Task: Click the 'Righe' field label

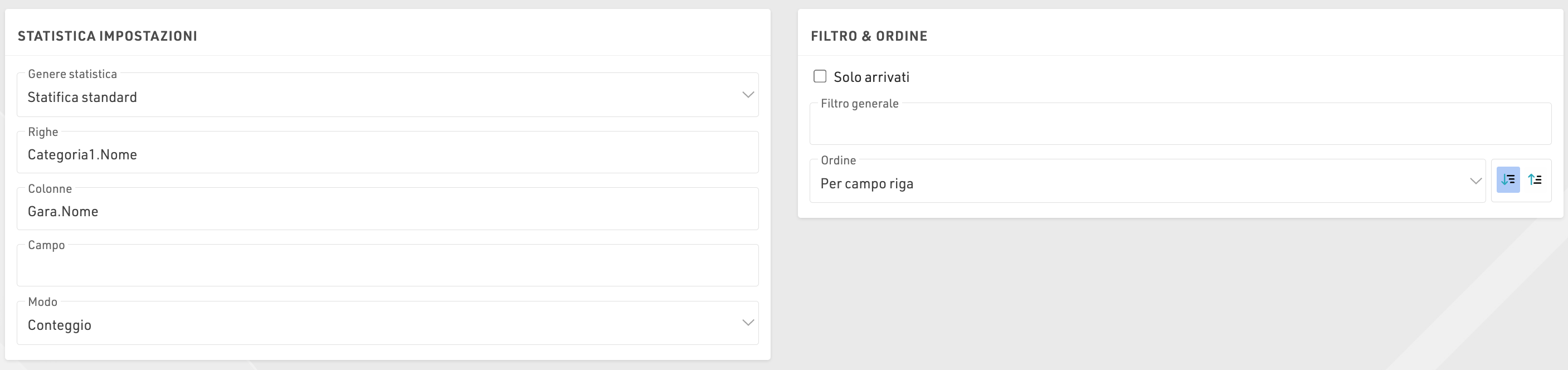Action: [43, 132]
